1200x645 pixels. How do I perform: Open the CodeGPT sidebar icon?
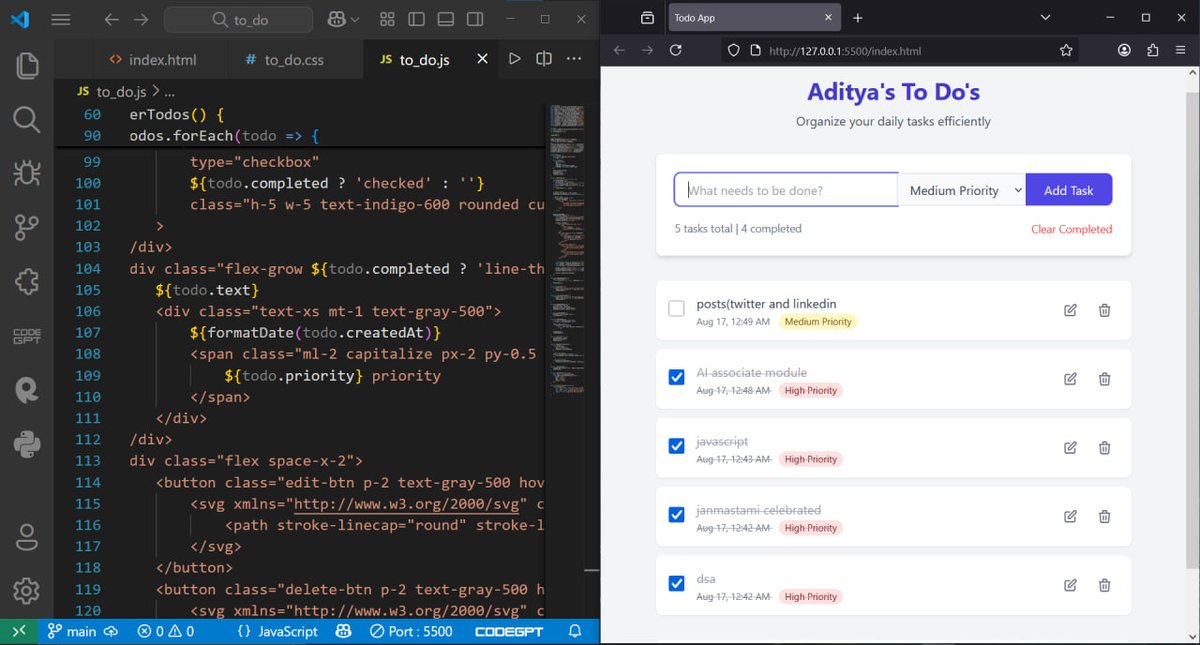27,336
